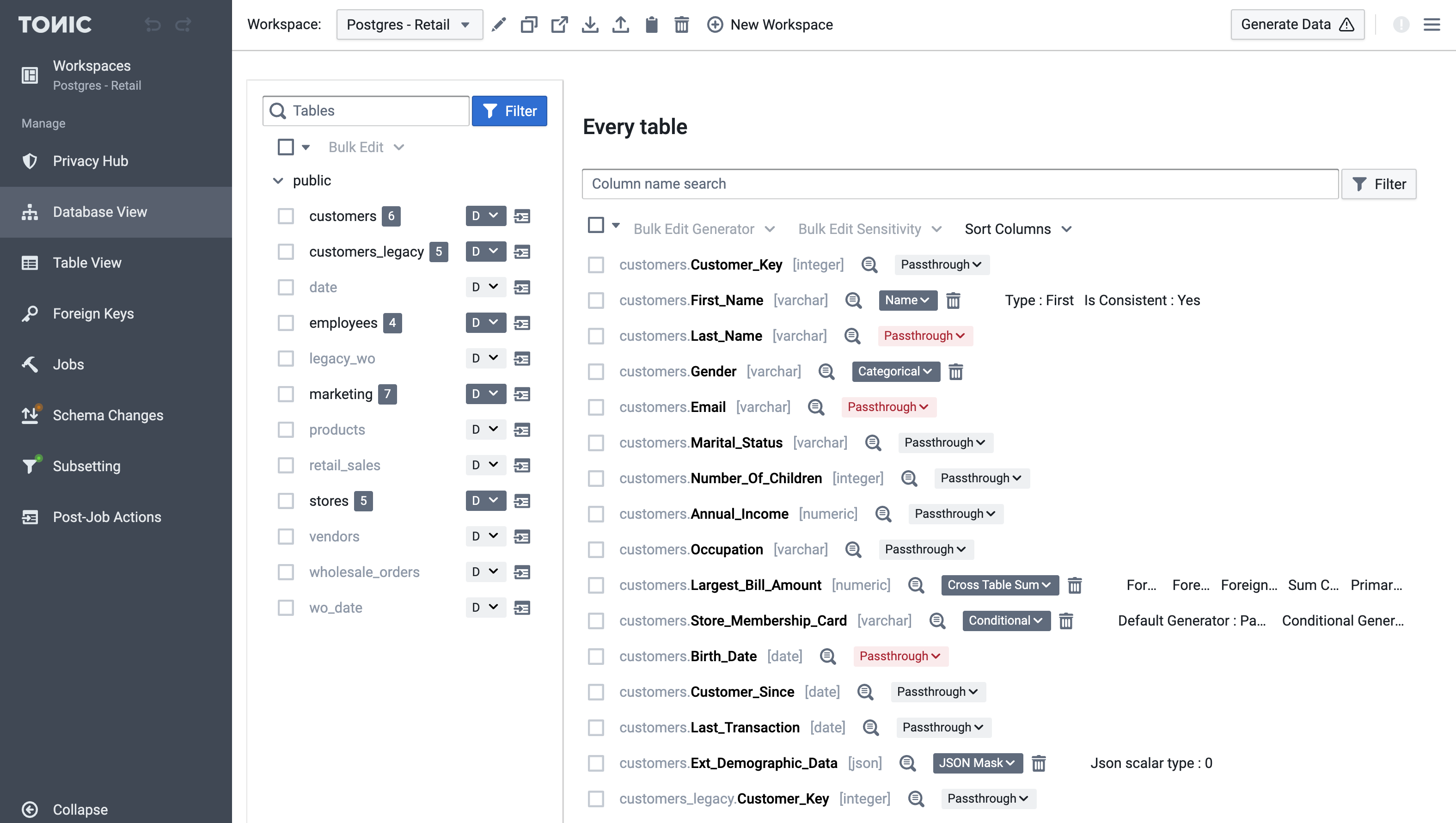Viewport: 1456px width, 823px height.
Task: Open Schema Changes from the sidebar
Action: (x=108, y=415)
